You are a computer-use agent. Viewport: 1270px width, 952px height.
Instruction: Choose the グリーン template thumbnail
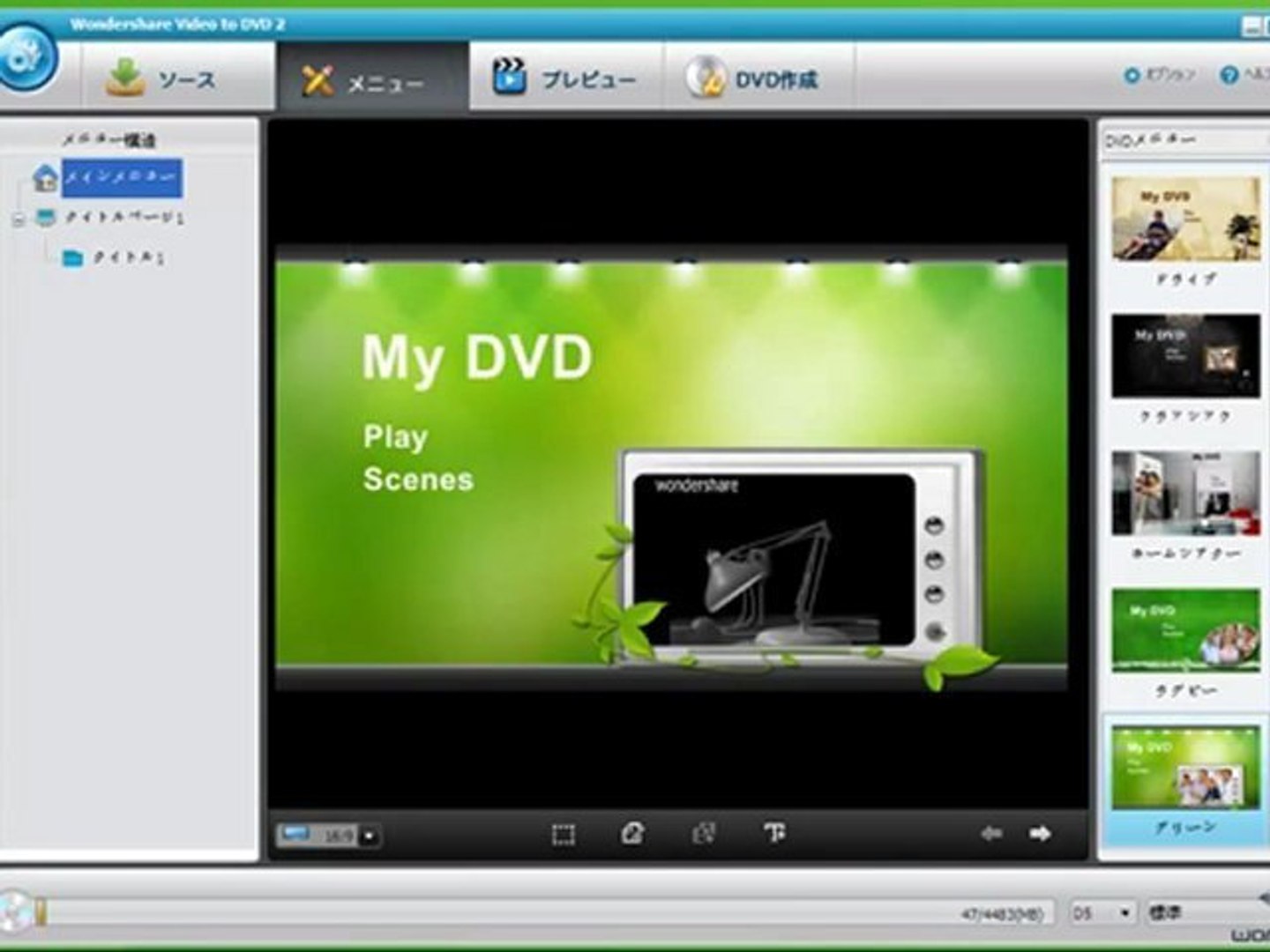point(1185,767)
